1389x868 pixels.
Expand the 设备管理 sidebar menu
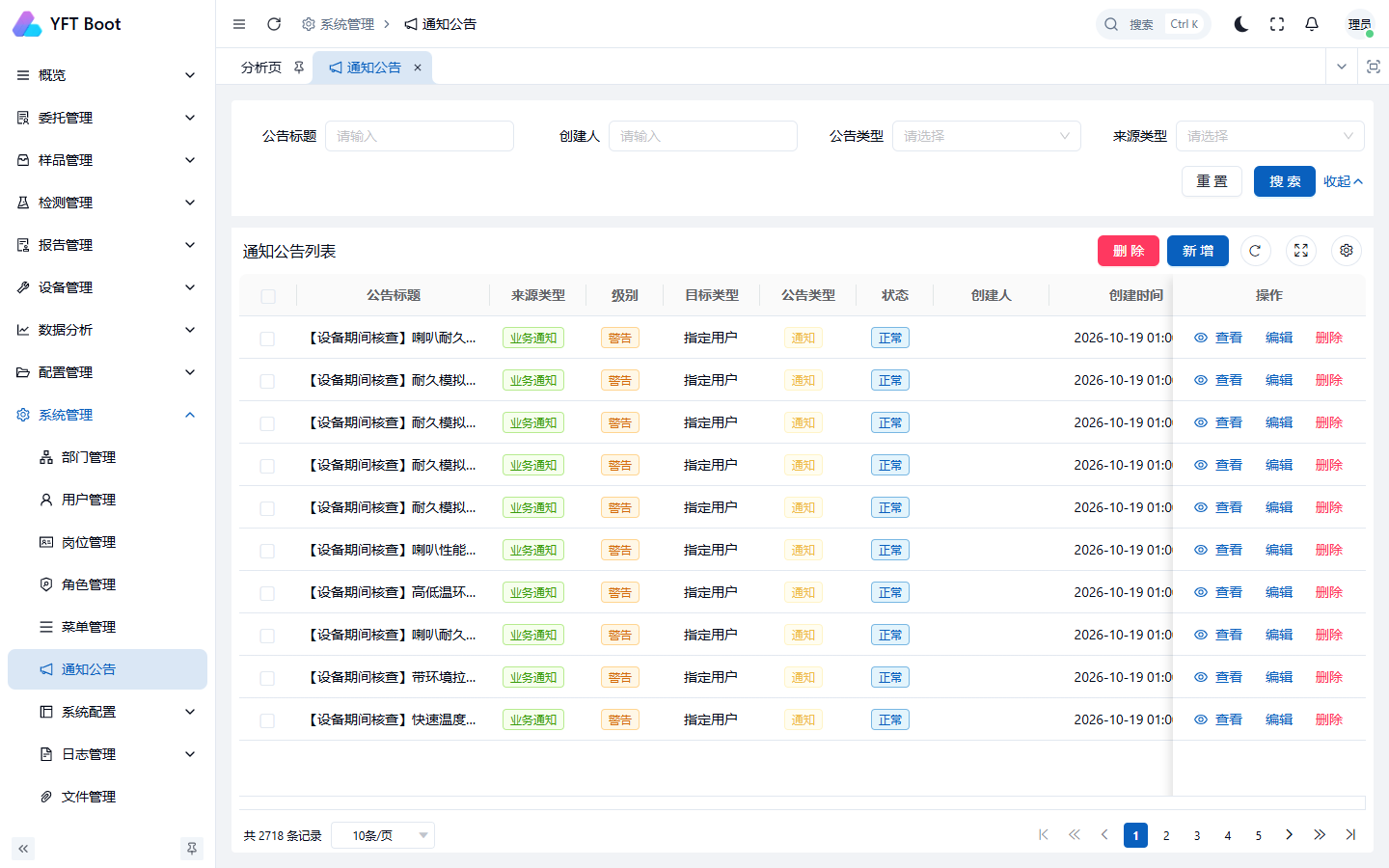(x=107, y=287)
